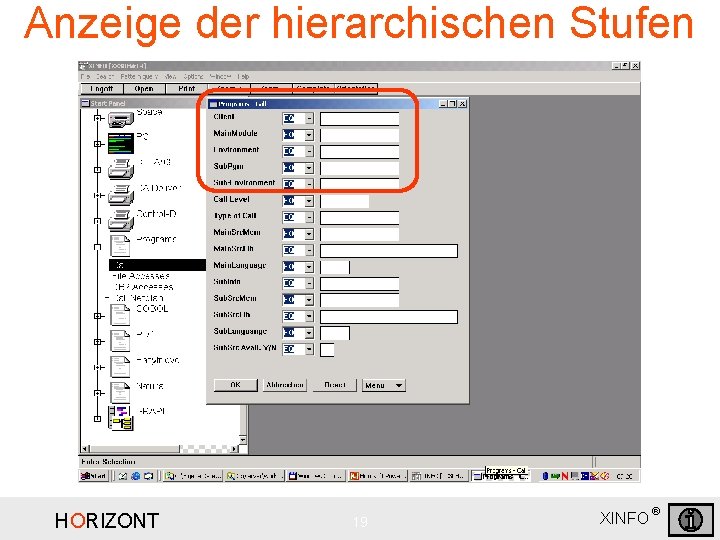Click the SubPgm value input field
This screenshot has width=720, height=540.
point(360,168)
